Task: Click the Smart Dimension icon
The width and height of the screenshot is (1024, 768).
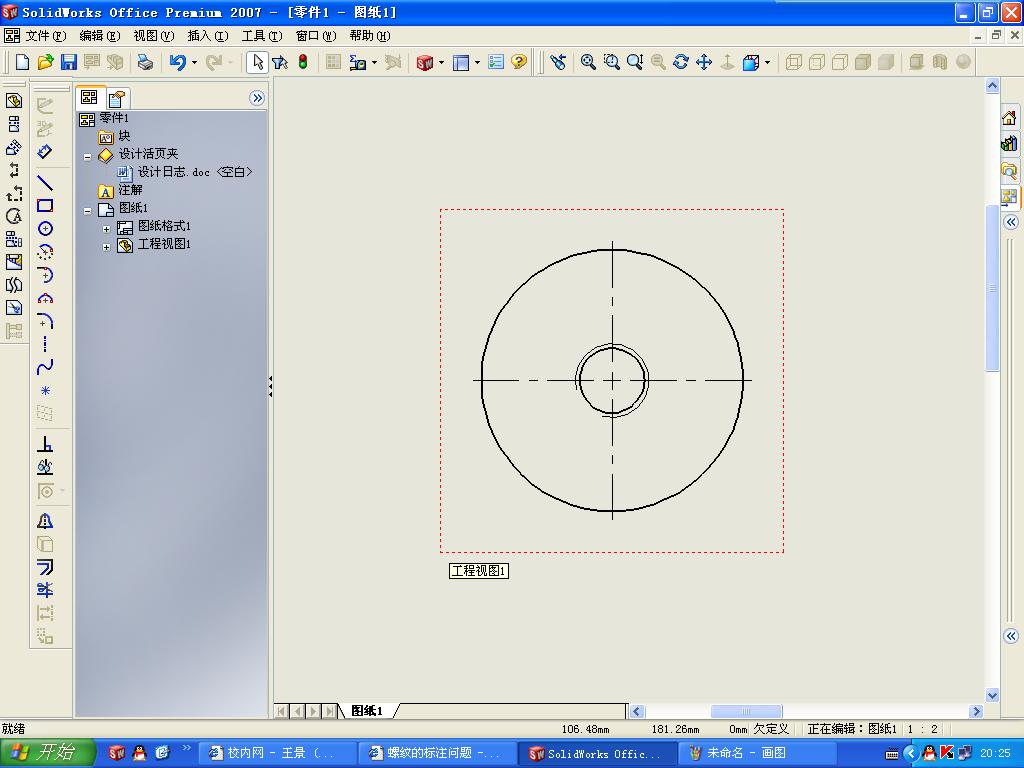Action: pyautogui.click(x=44, y=152)
